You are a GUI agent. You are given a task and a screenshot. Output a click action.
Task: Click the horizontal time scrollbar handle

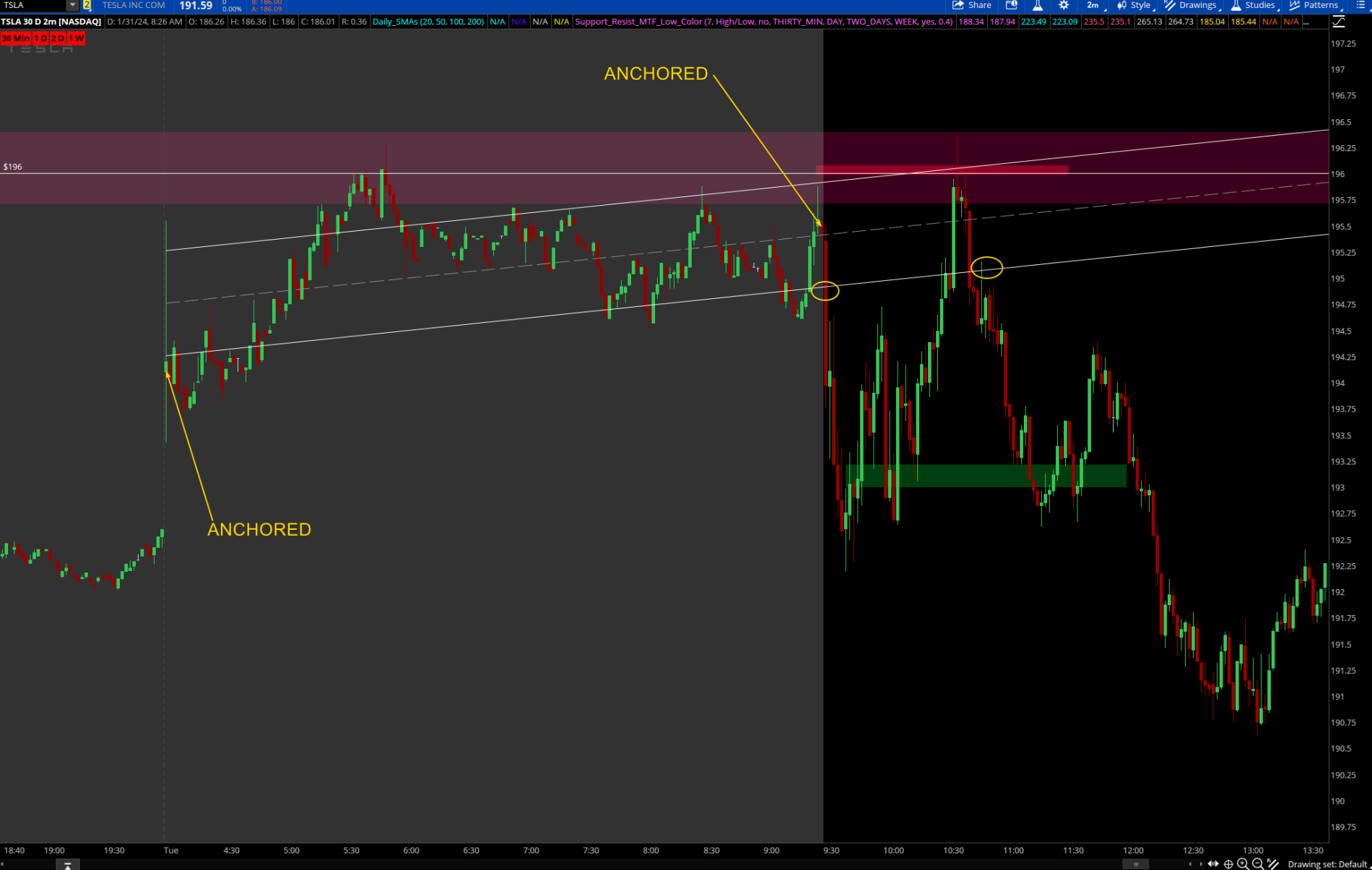tap(1136, 864)
